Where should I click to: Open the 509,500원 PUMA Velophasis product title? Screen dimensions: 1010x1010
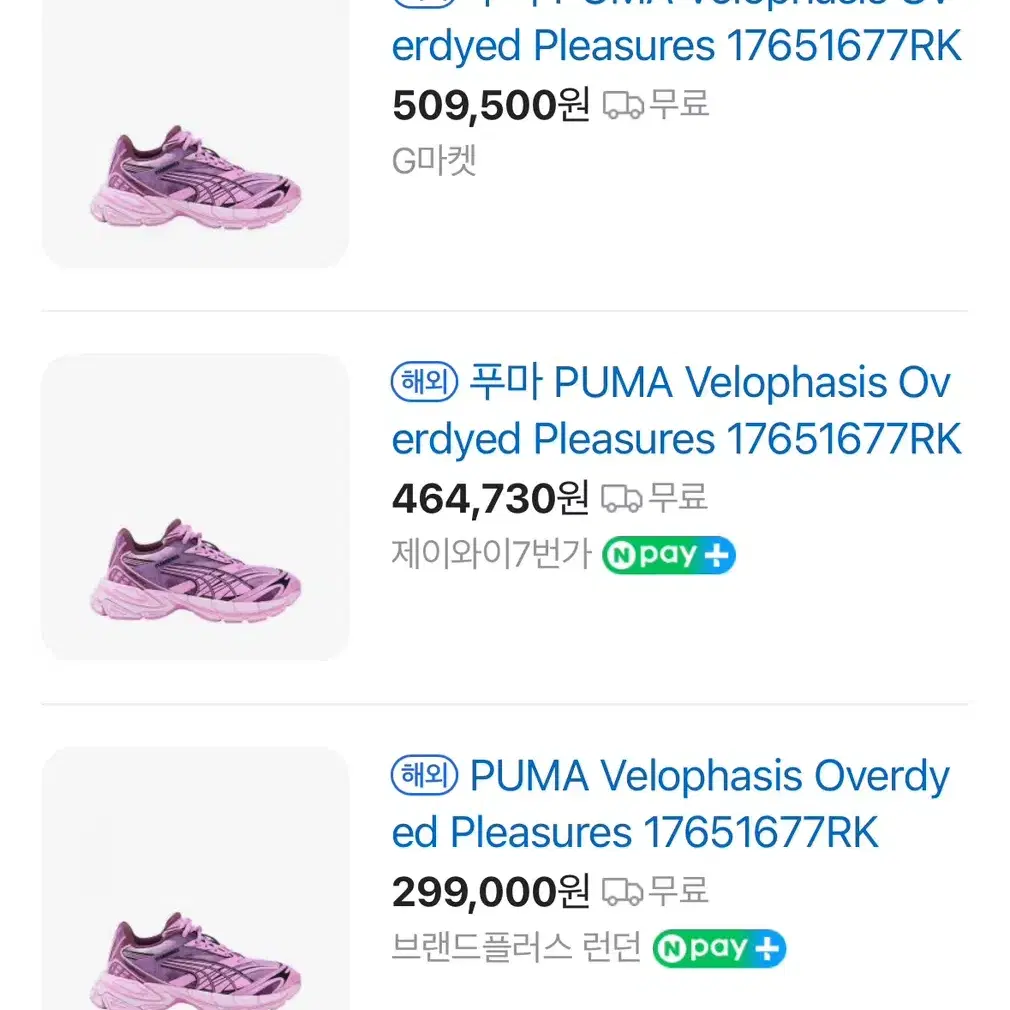pyautogui.click(x=676, y=29)
